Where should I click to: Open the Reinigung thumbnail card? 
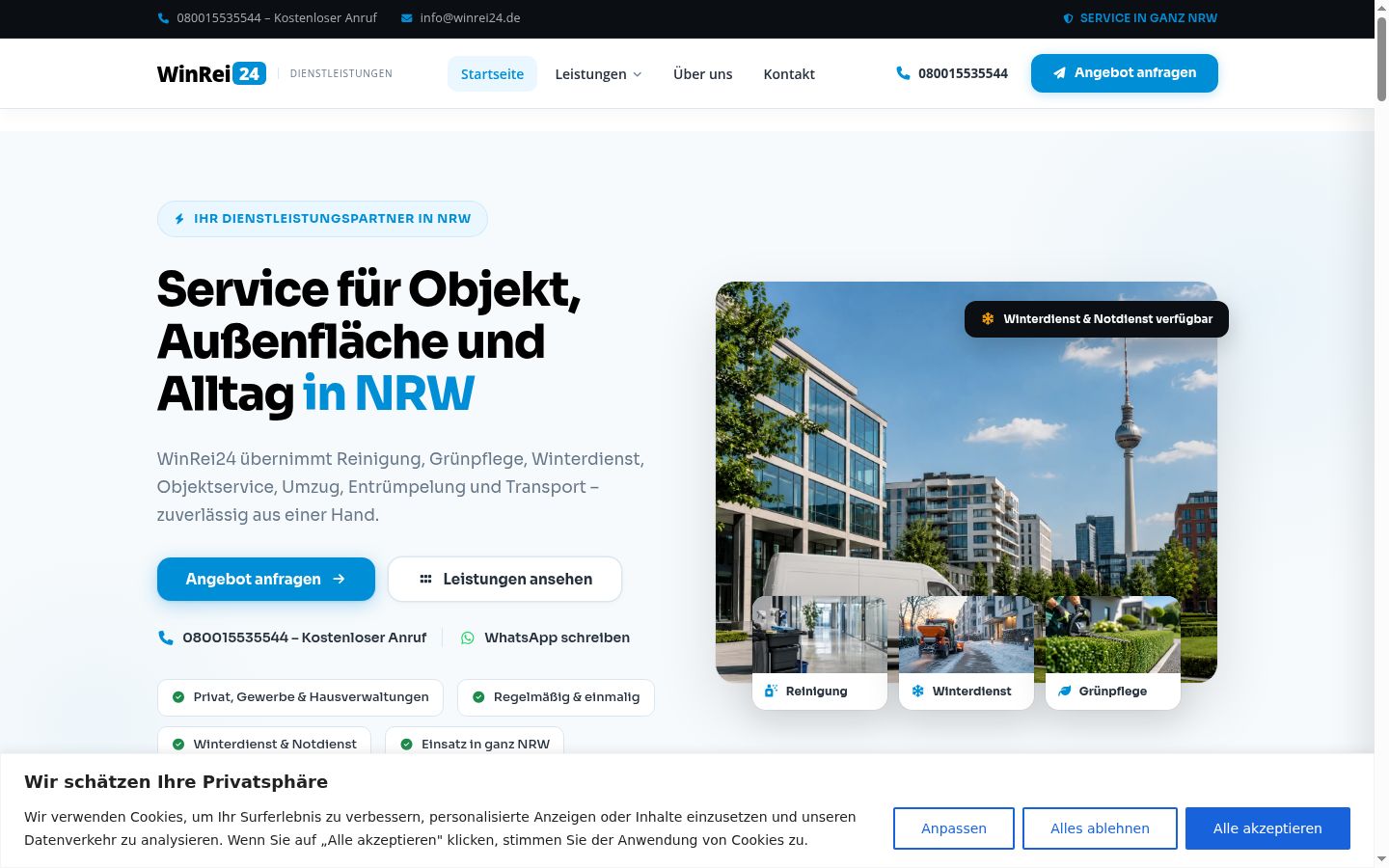point(820,653)
